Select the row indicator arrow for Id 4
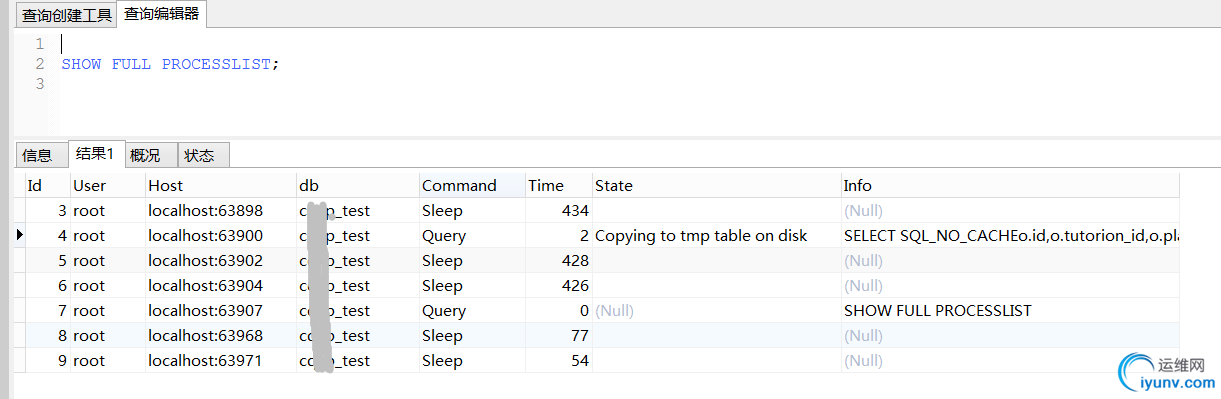This screenshot has width=1221, height=399. [x=19, y=235]
